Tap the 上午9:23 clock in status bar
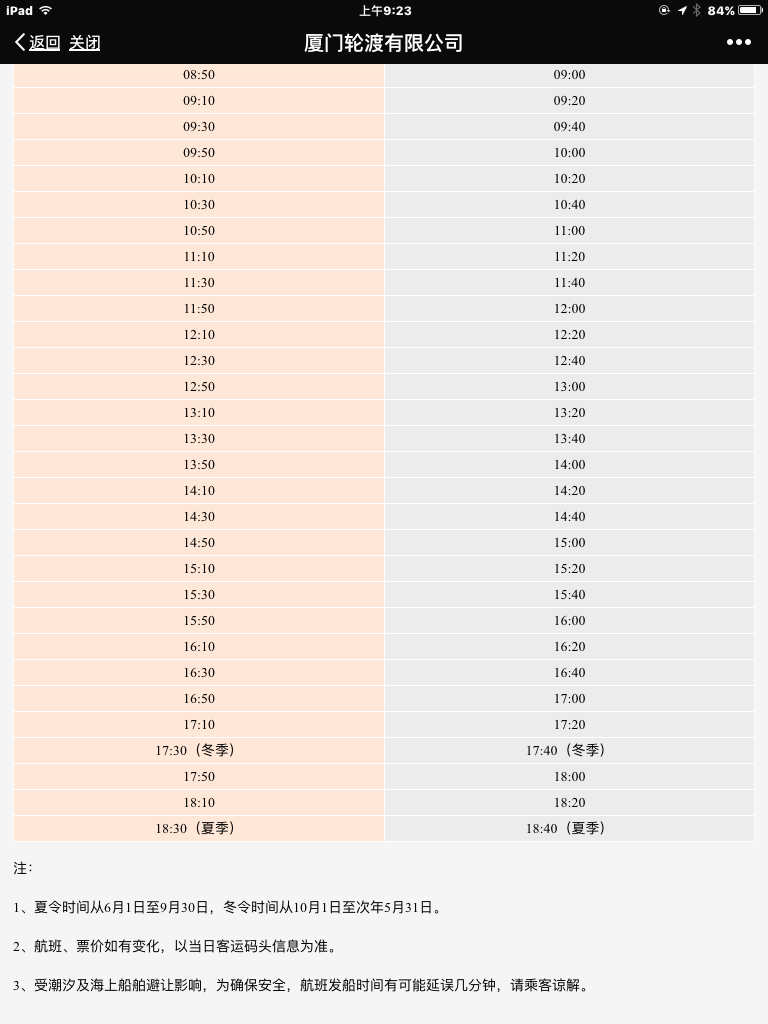This screenshot has width=768, height=1024. [x=385, y=10]
